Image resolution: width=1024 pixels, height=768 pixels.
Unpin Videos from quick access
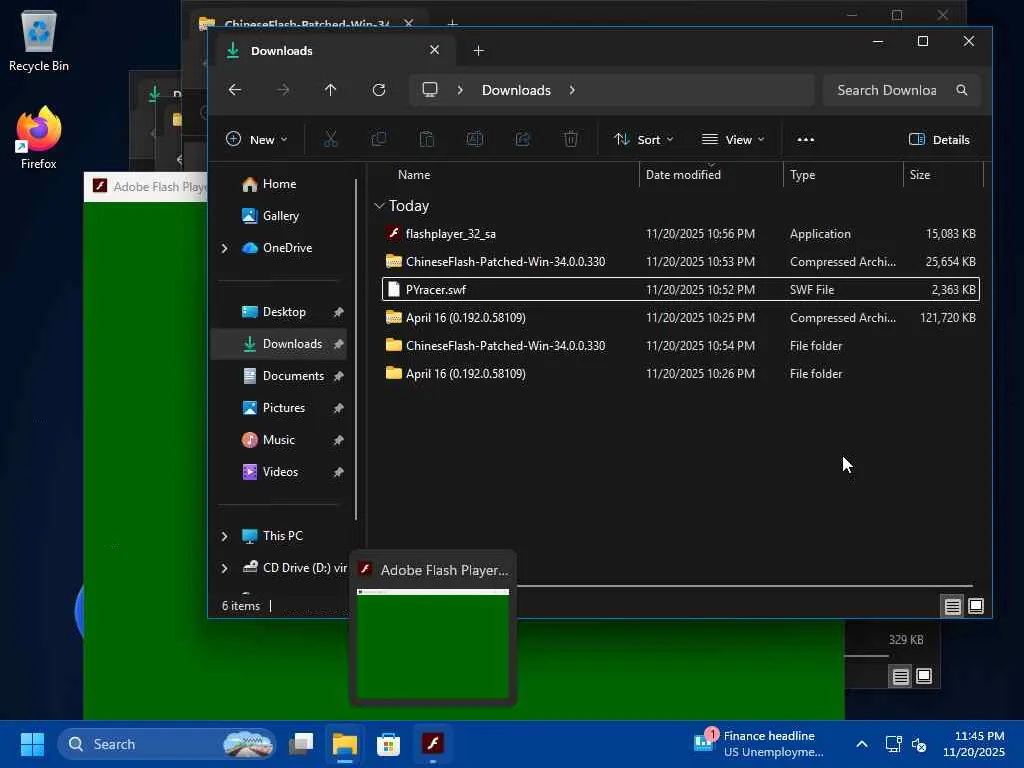coord(338,472)
